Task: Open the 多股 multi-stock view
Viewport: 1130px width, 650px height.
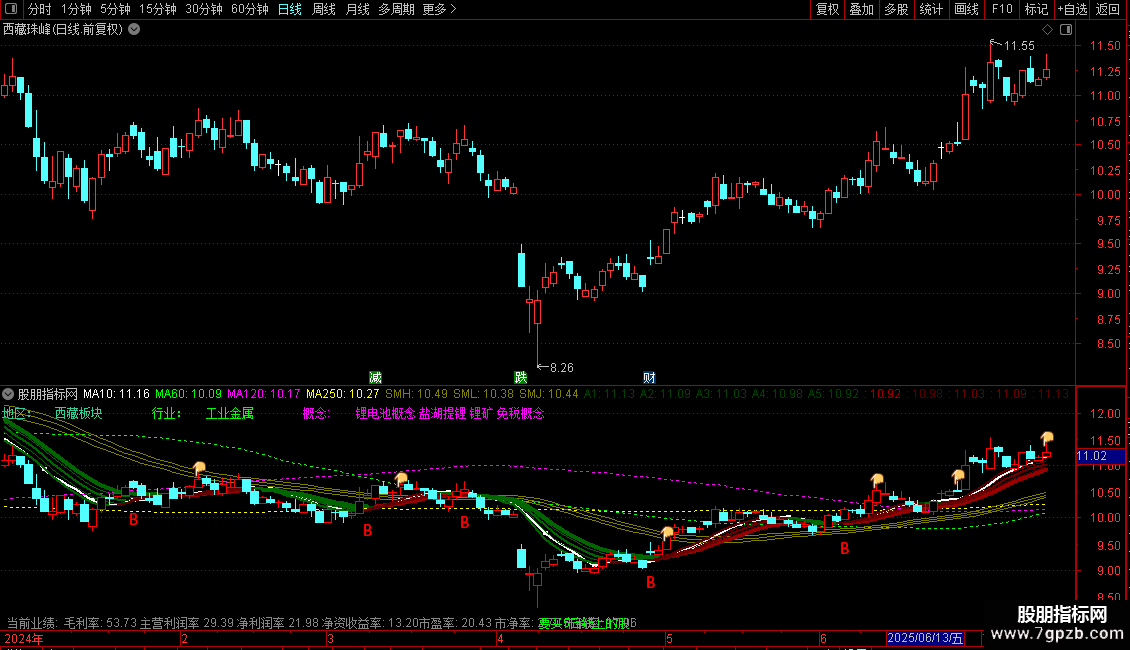Action: tap(896, 9)
